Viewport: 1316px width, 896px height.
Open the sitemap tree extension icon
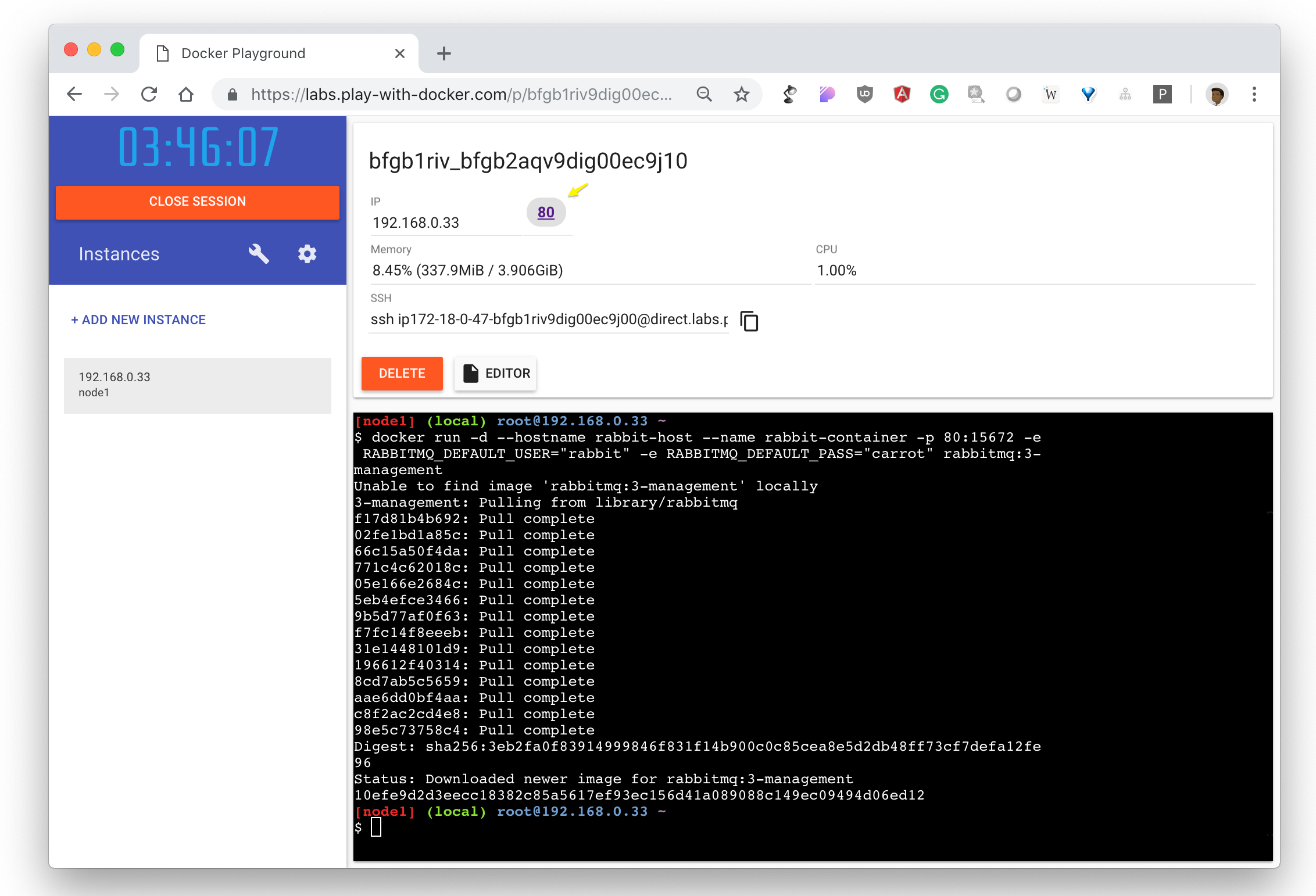(1125, 94)
